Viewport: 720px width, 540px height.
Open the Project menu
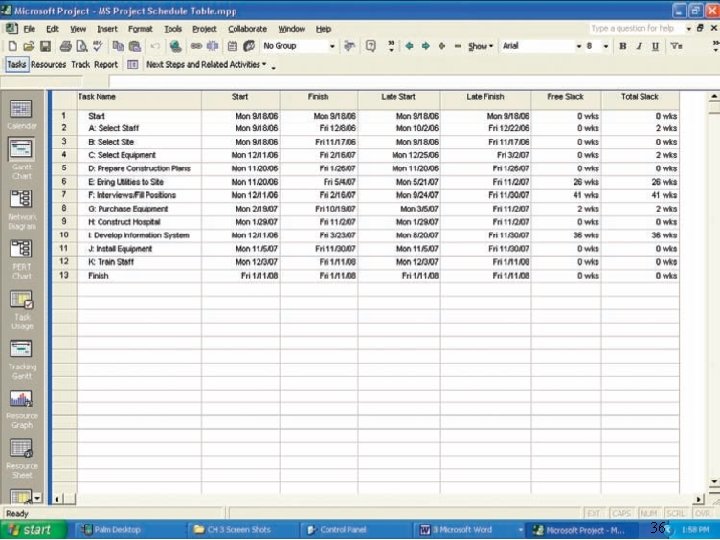coord(204,29)
